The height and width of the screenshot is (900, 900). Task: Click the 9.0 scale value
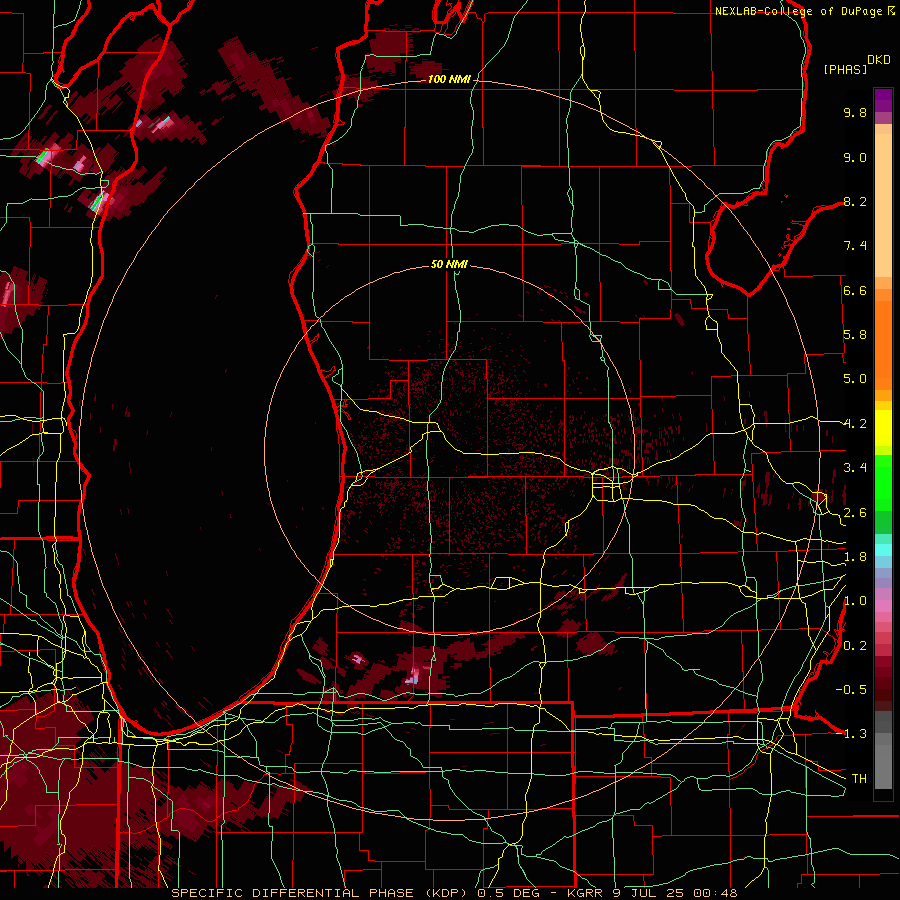coord(855,157)
